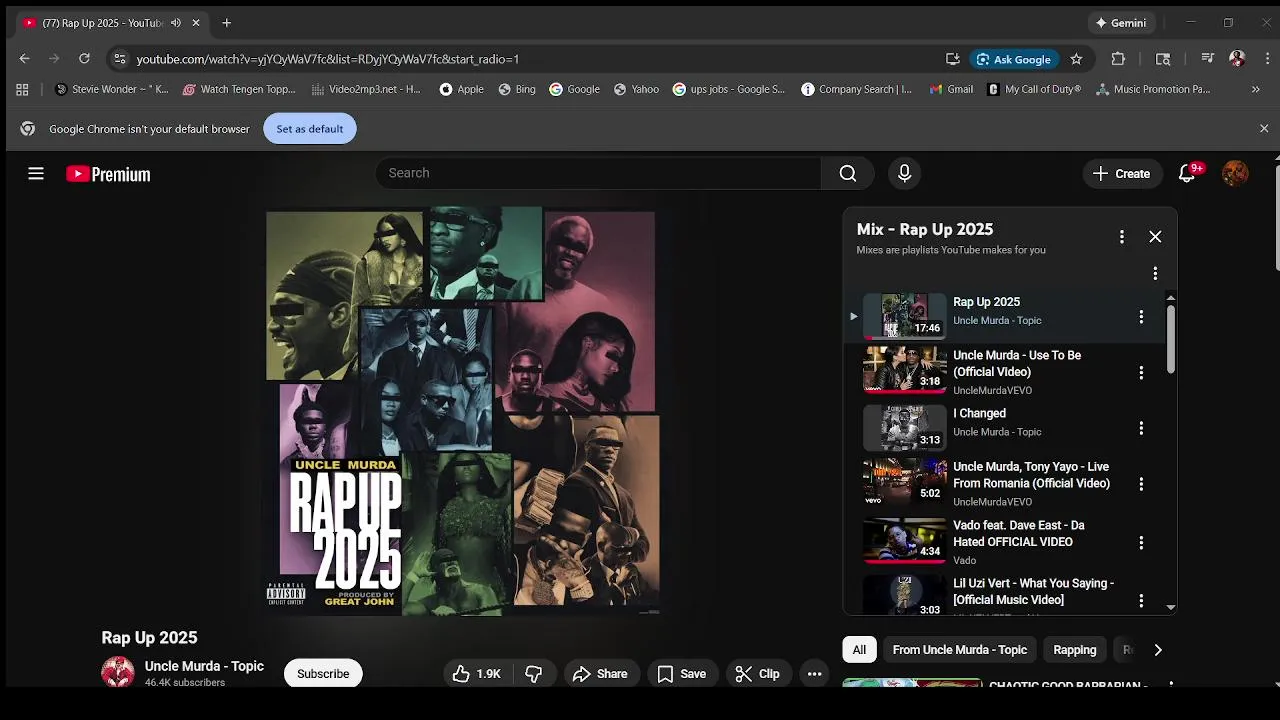The width and height of the screenshot is (1280, 720).
Task: Click the YouTube search field
Action: click(598, 173)
